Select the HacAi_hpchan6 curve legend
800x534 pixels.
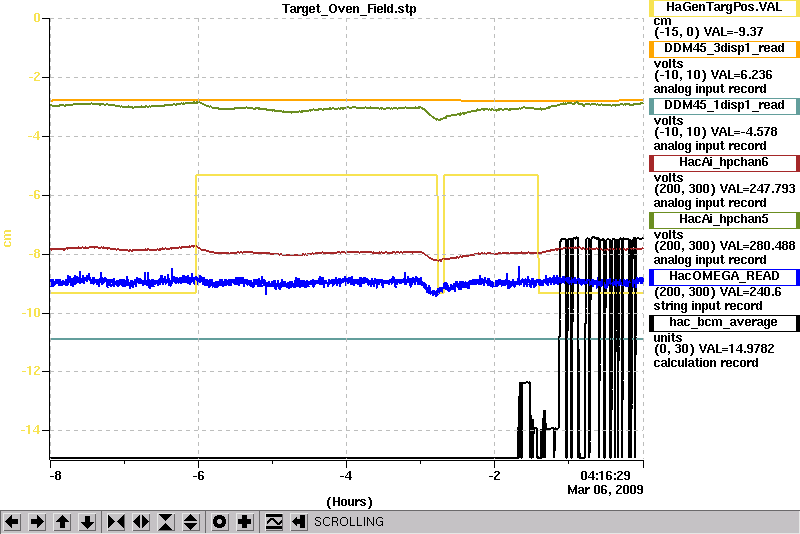[724, 163]
